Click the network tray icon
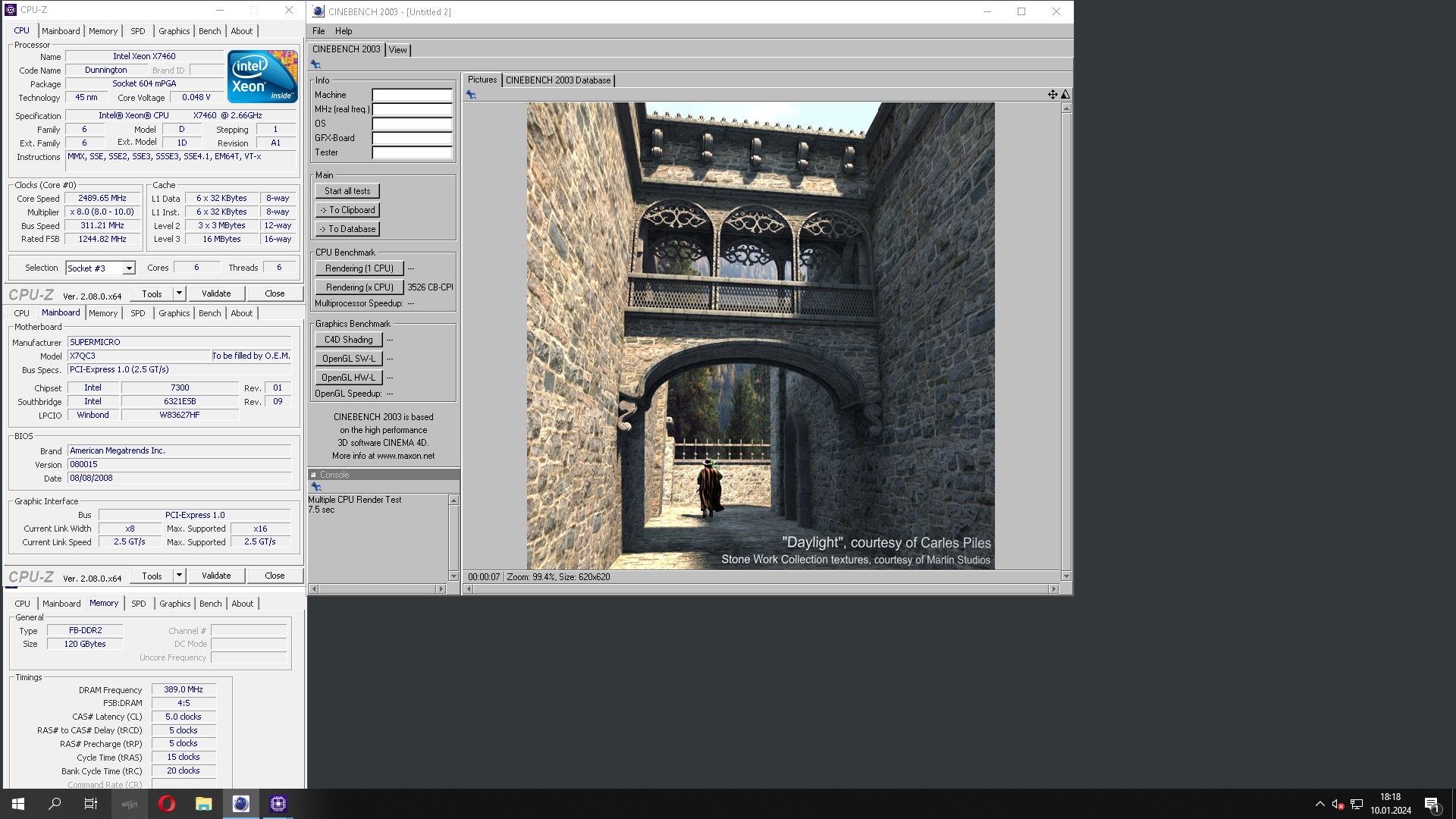1456x819 pixels. coord(1357,804)
